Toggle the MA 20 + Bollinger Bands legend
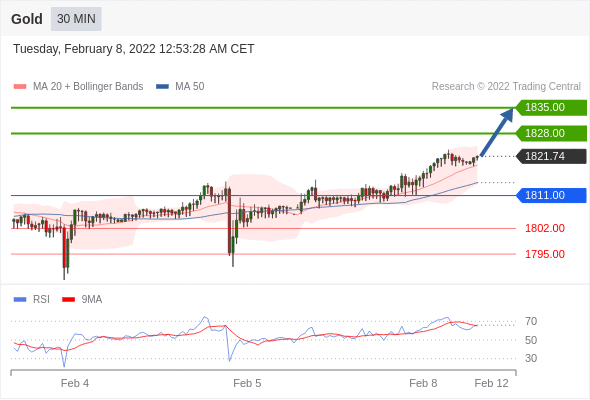The width and height of the screenshot is (590, 400). [x=78, y=87]
